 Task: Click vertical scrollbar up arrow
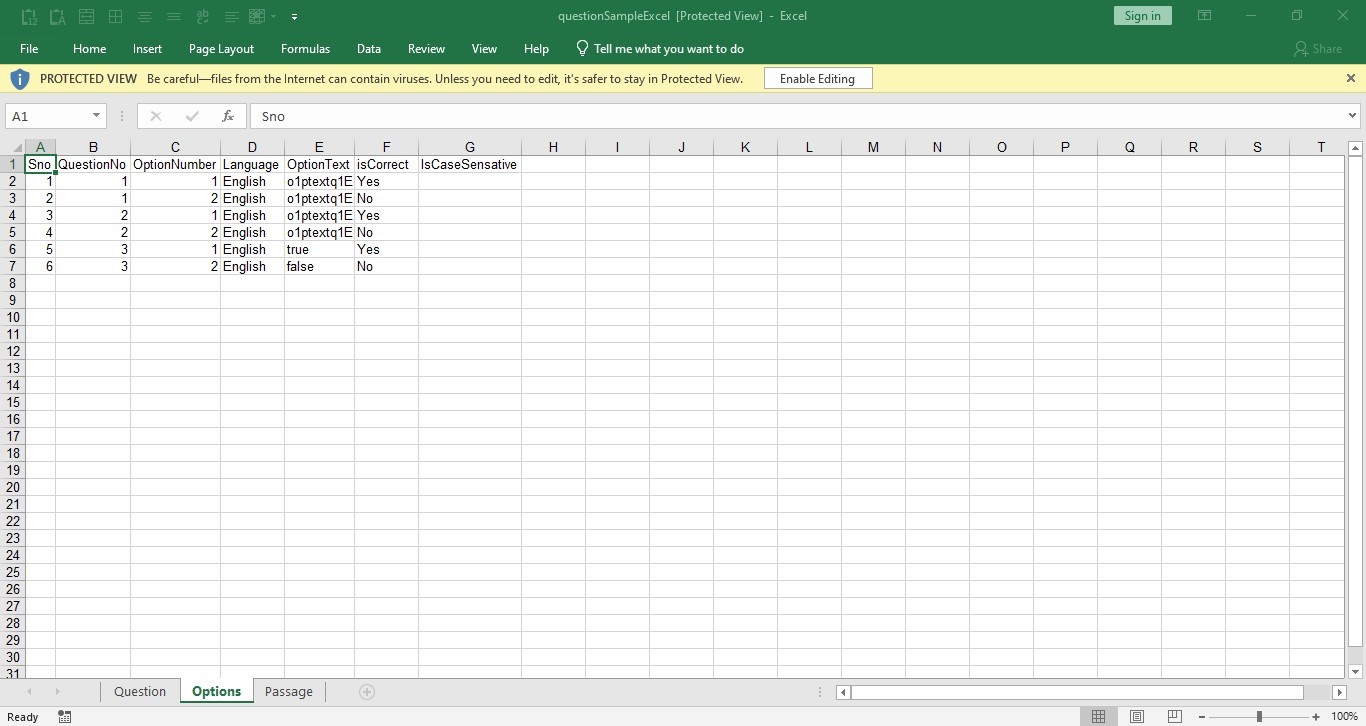click(x=1356, y=149)
